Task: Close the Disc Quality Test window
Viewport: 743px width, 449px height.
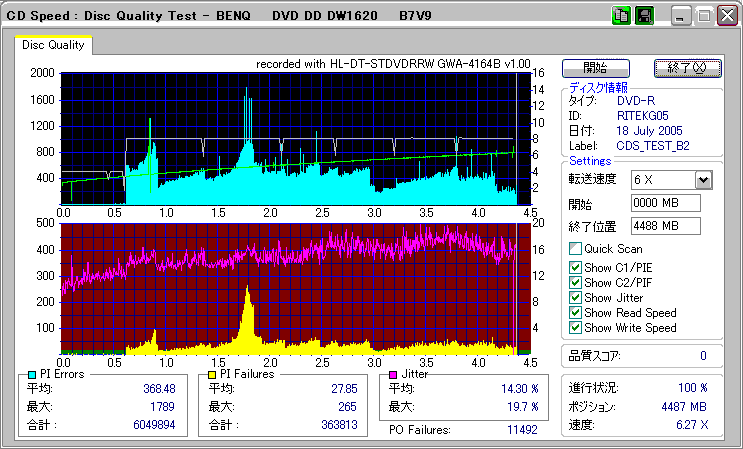Action: (727, 16)
